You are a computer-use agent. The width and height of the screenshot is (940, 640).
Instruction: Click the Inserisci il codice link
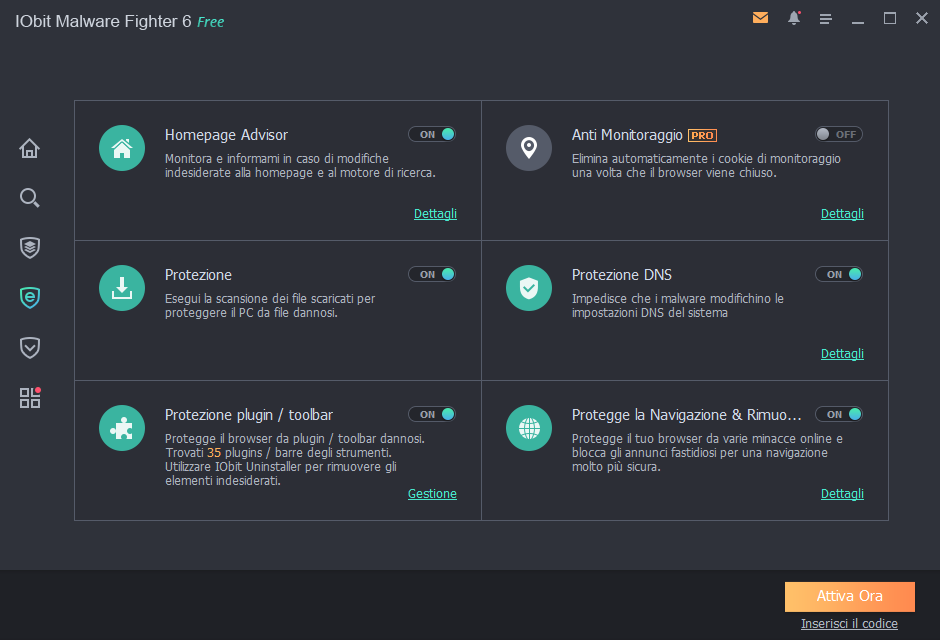pos(849,624)
